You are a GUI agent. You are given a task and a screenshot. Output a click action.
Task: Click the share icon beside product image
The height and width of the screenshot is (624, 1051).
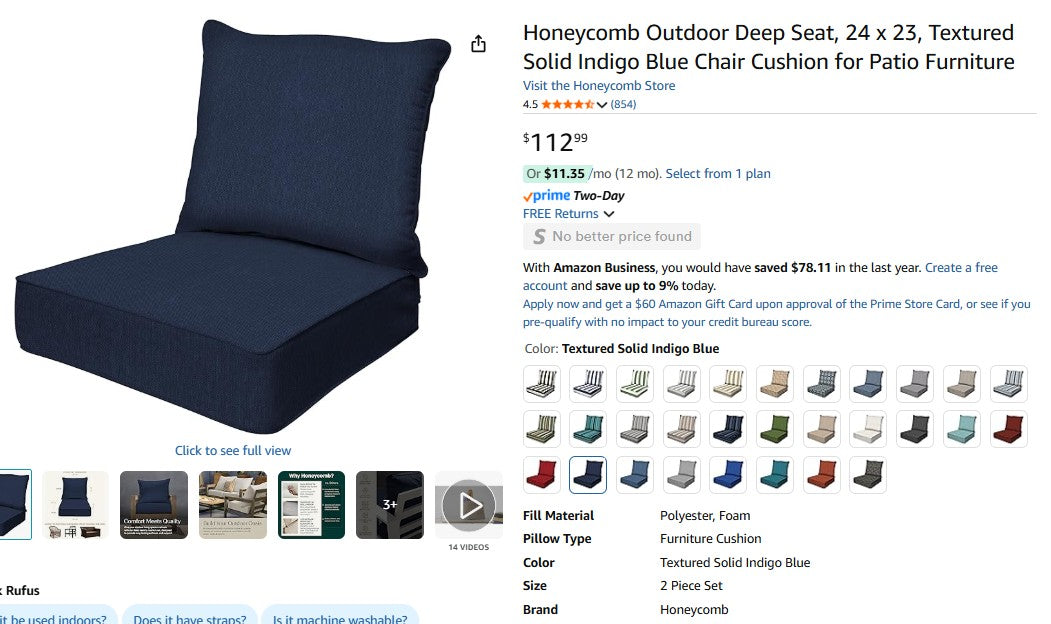click(x=478, y=44)
